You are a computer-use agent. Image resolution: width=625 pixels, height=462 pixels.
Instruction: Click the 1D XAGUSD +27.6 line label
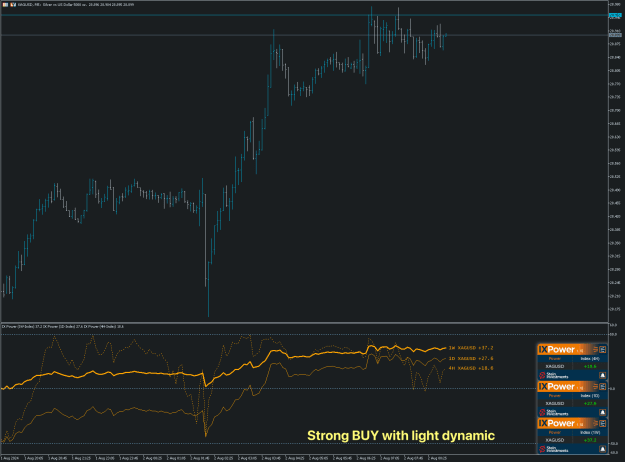[471, 358]
